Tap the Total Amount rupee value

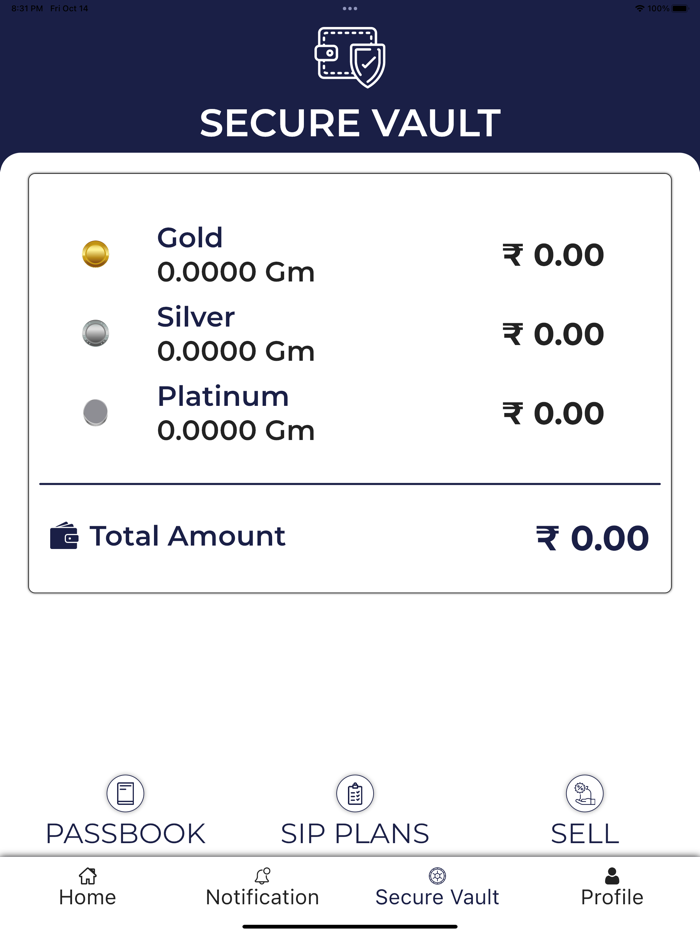[x=592, y=538]
